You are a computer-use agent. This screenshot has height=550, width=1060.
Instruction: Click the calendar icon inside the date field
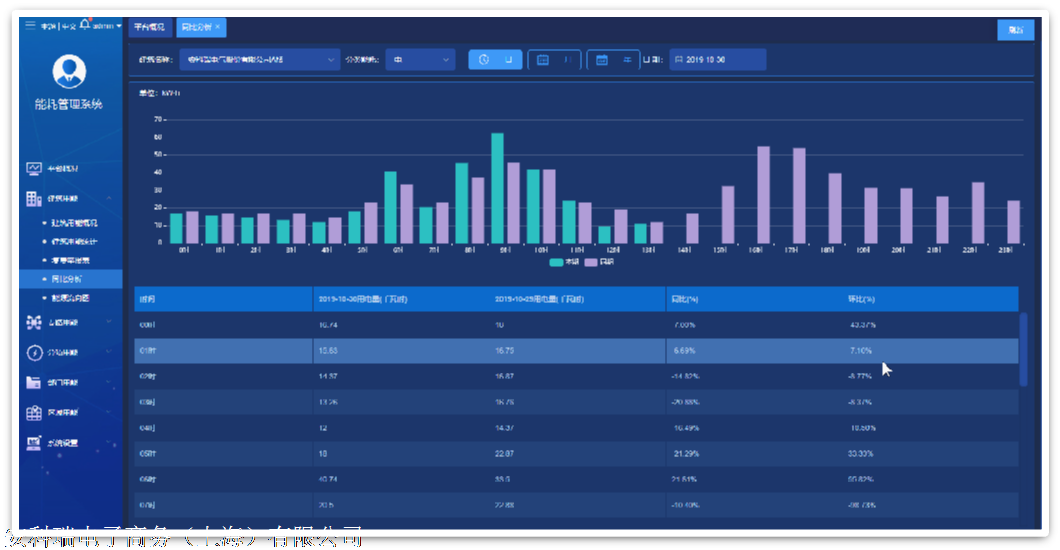(x=679, y=59)
